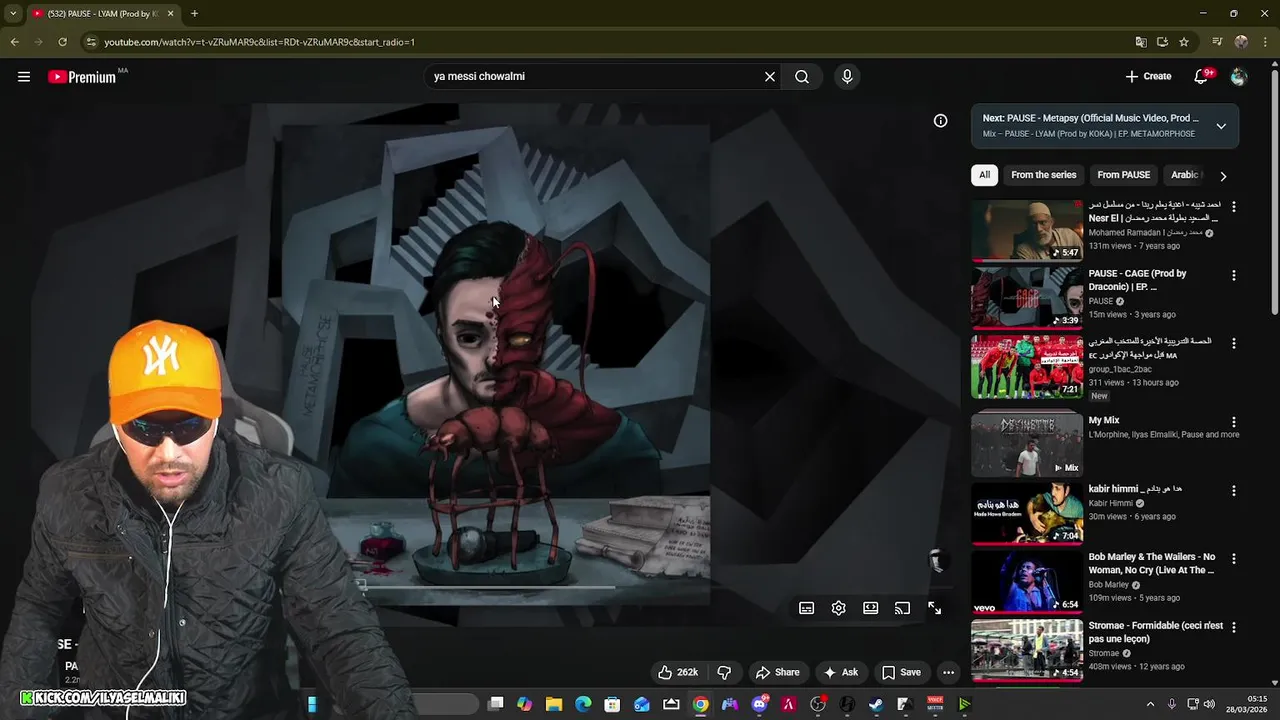Cast video to a TV
This screenshot has height=720, width=1280.
(x=903, y=608)
